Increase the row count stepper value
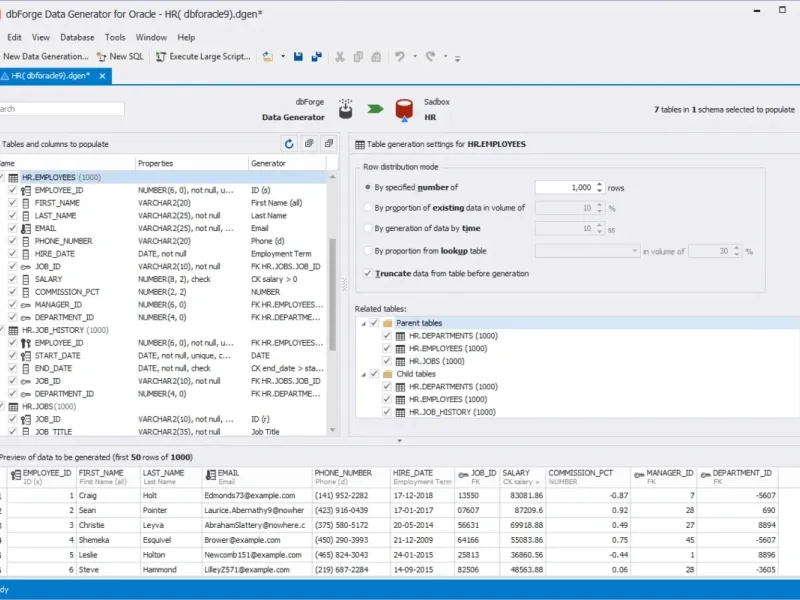 coord(600,183)
